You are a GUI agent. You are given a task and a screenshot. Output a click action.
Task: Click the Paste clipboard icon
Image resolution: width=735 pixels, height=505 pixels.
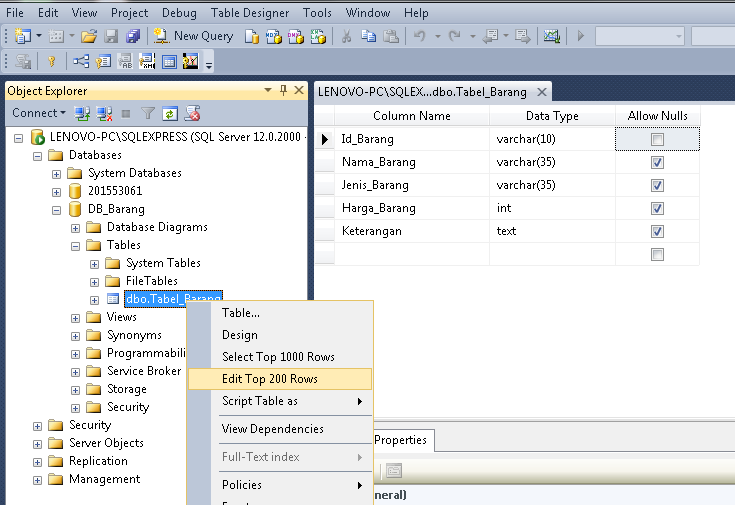390,36
